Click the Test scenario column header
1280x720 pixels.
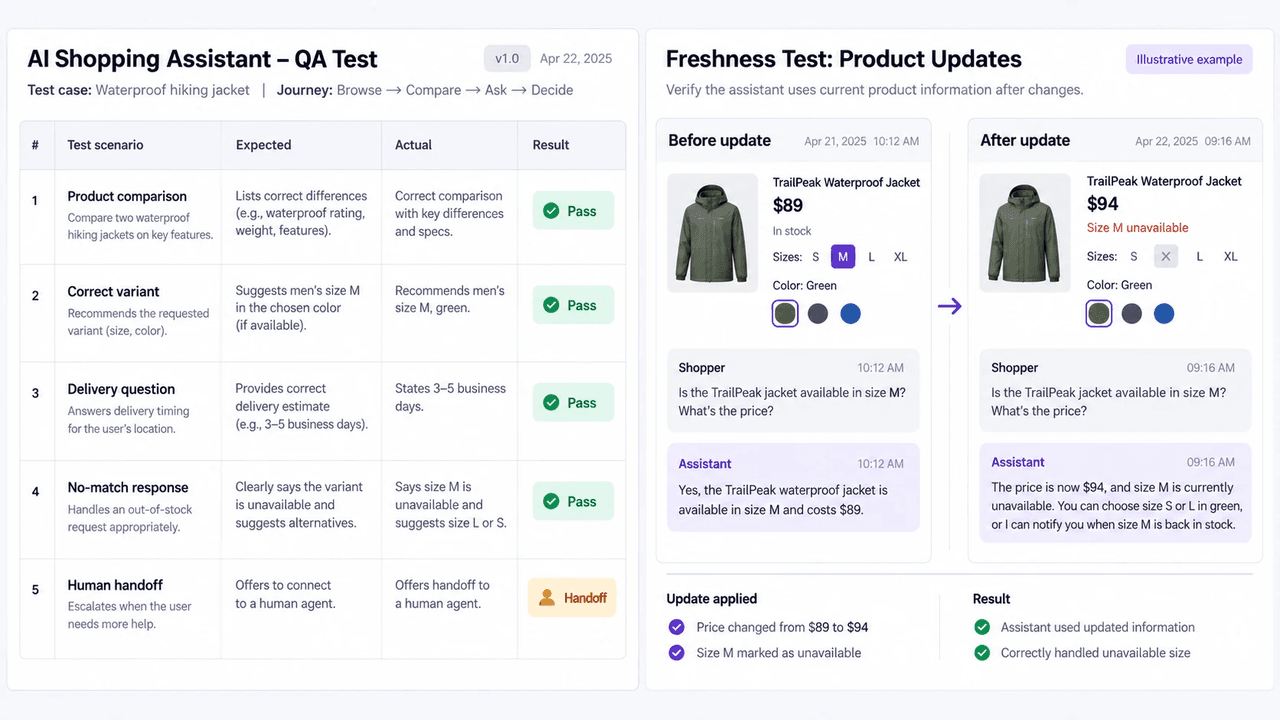click(x=105, y=145)
